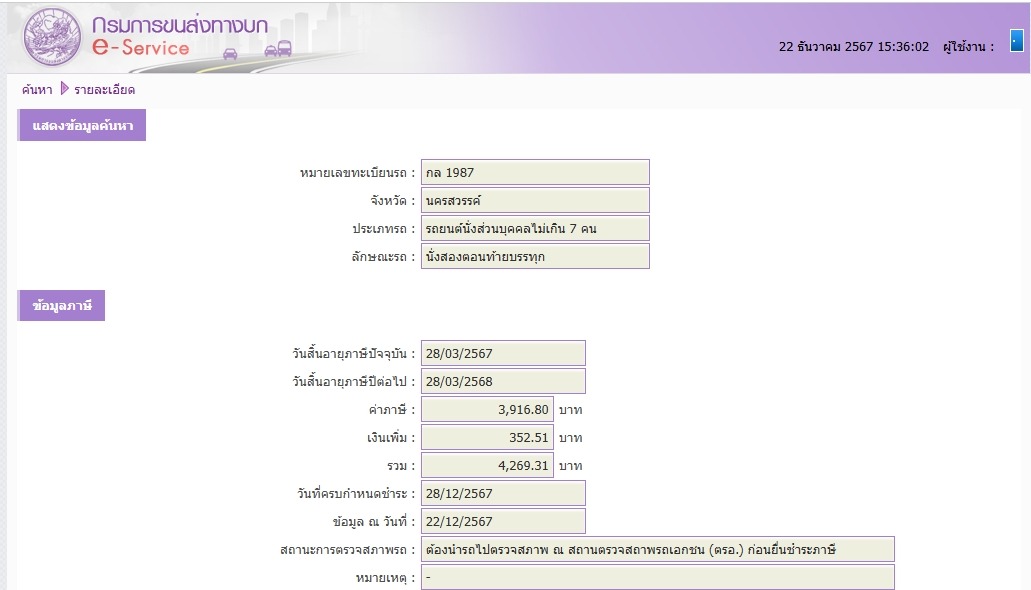Click the blue user icon in header
The height and width of the screenshot is (590, 1031).
coord(1017,41)
